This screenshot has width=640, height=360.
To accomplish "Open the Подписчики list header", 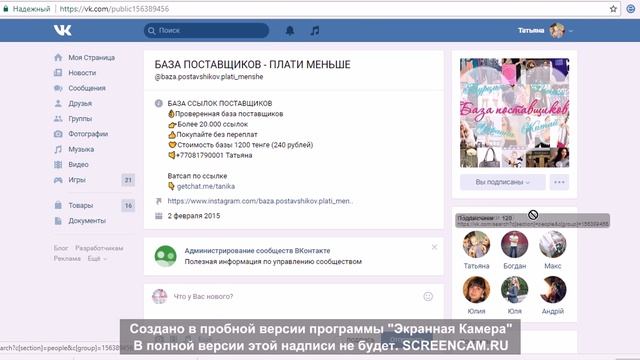I will pyautogui.click(x=484, y=218).
